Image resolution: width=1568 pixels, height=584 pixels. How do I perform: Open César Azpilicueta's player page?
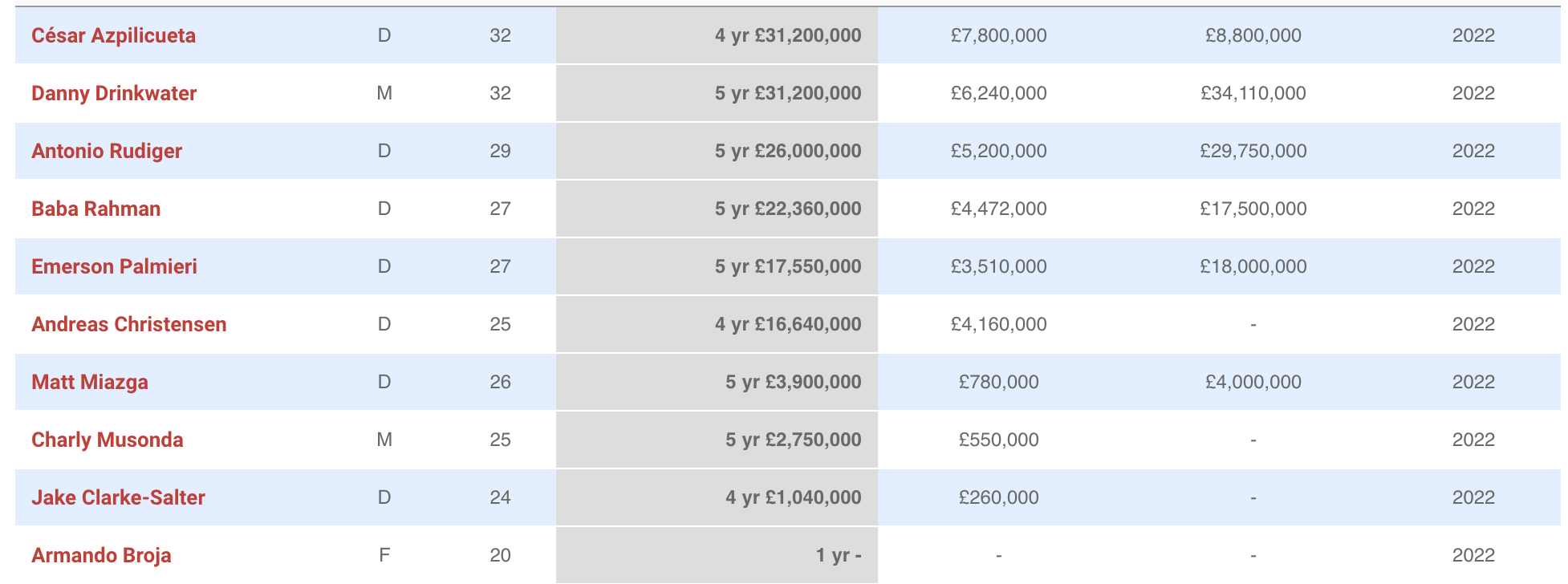[113, 35]
